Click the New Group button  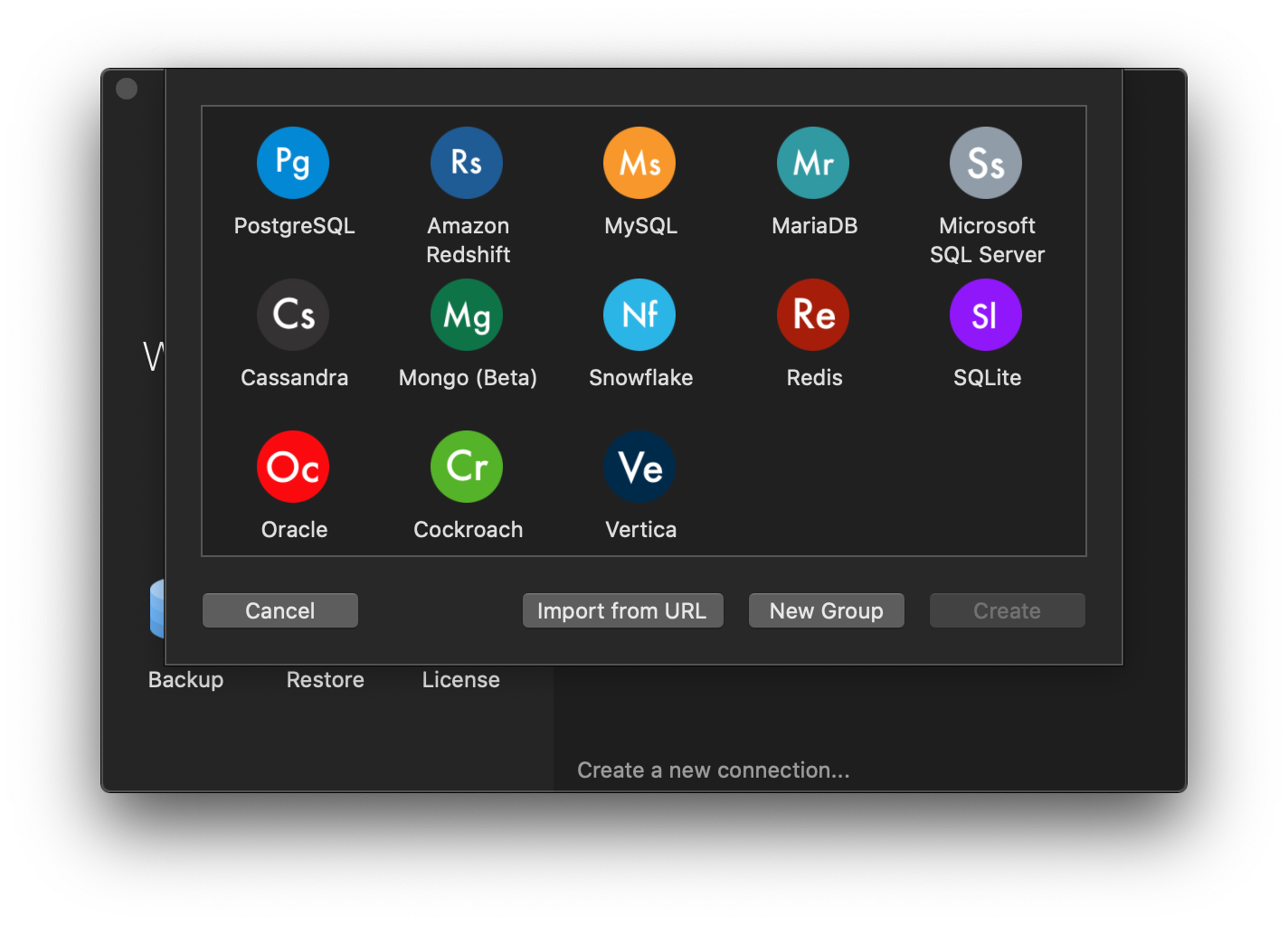827,610
